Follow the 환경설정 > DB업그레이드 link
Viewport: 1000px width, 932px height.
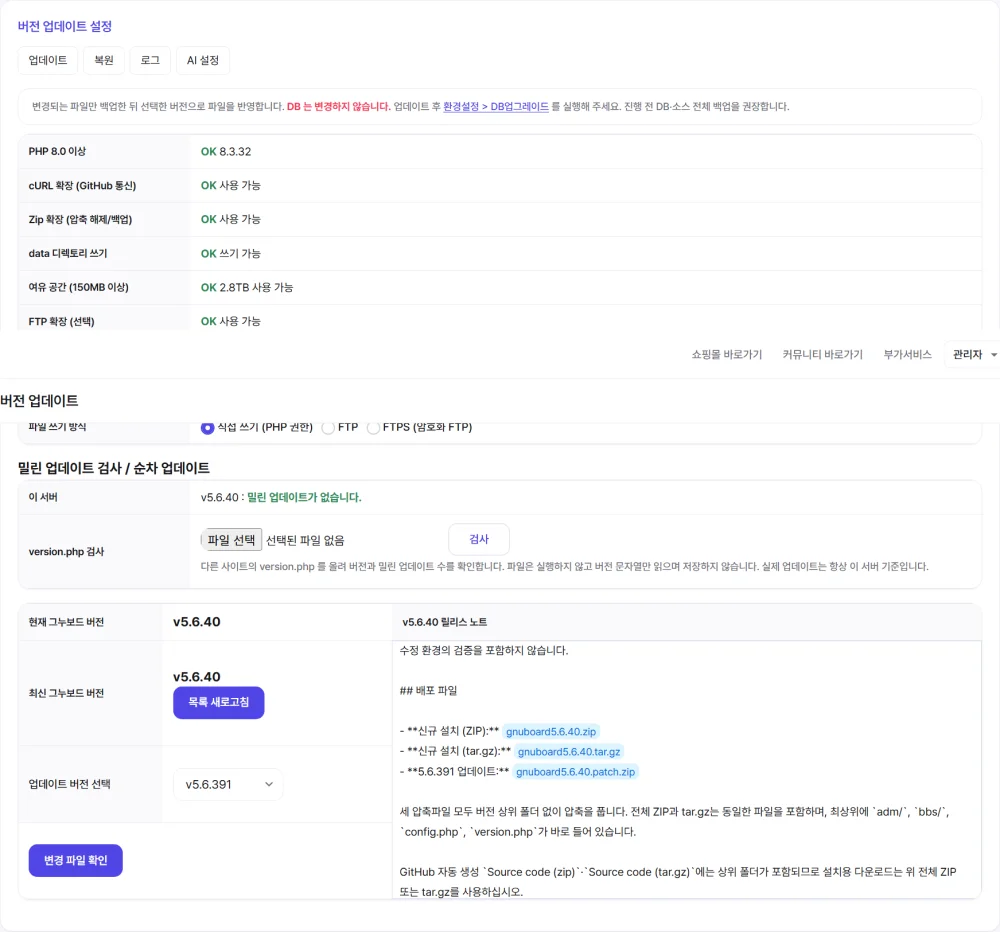pos(496,107)
